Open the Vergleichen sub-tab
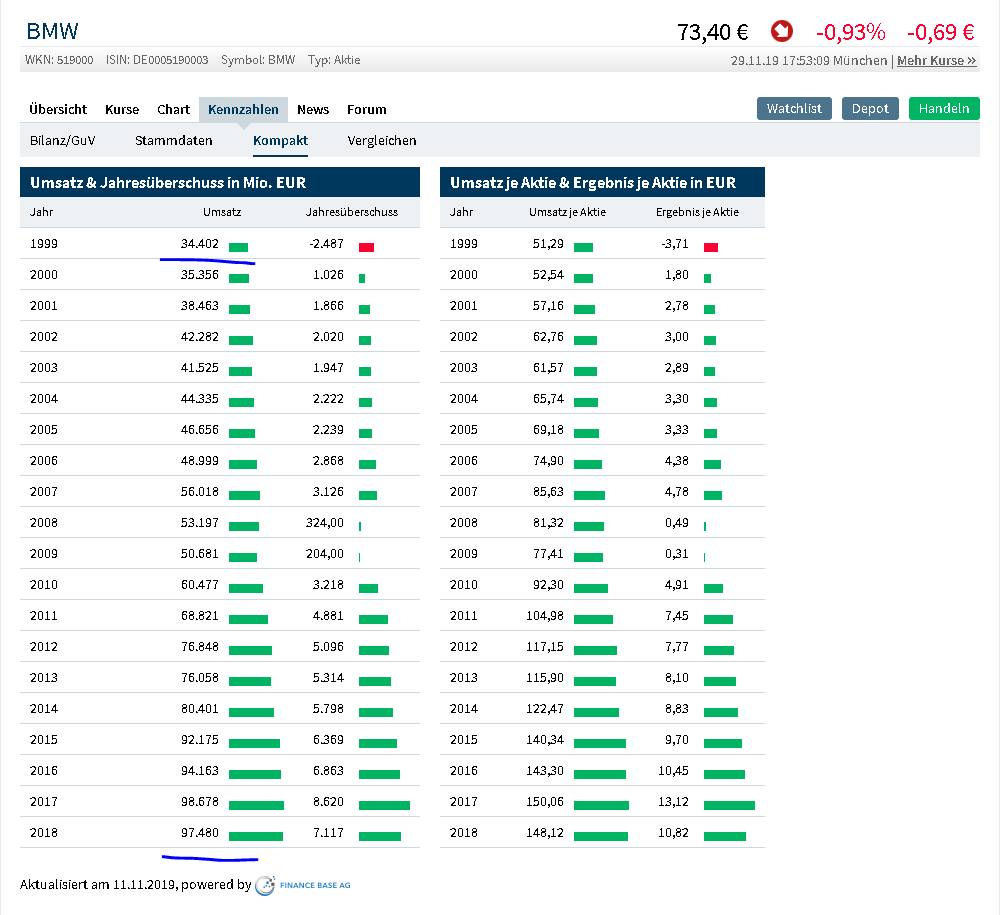Screen dimensions: 1000x915 point(382,140)
